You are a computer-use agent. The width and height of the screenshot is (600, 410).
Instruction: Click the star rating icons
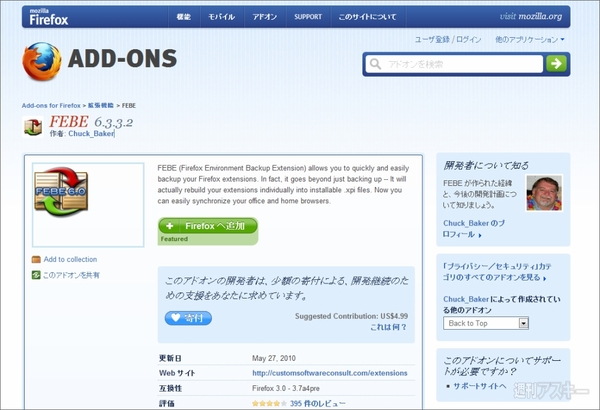pos(269,403)
